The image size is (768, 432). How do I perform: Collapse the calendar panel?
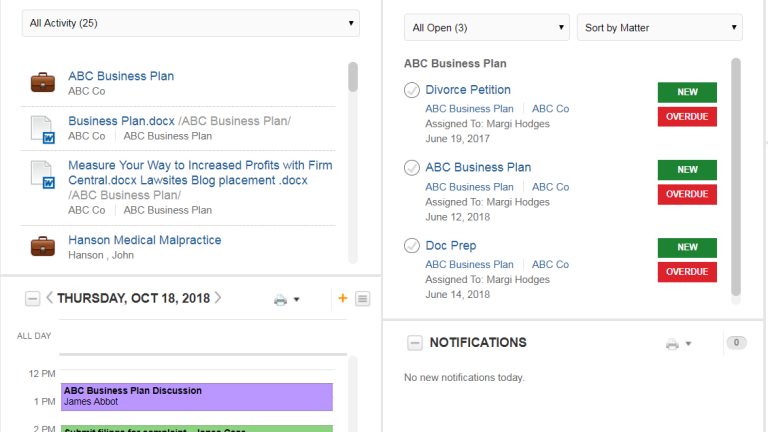tap(32, 299)
